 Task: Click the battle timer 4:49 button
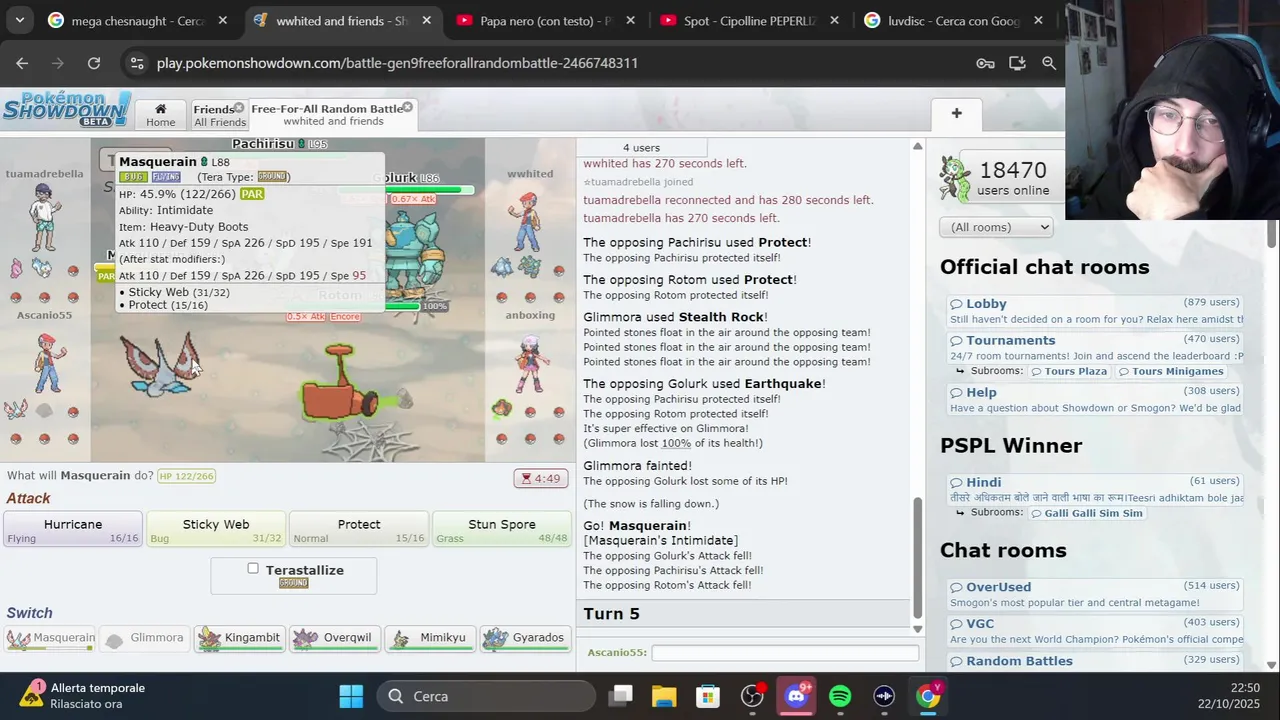541,478
